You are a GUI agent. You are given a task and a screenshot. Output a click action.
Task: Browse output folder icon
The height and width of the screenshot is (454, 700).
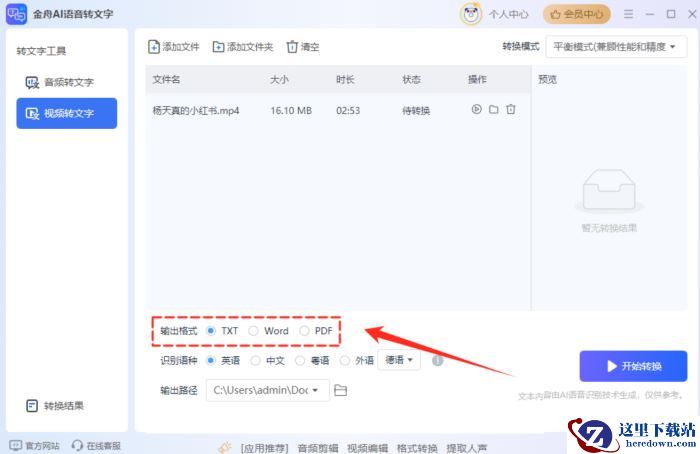(x=341, y=390)
